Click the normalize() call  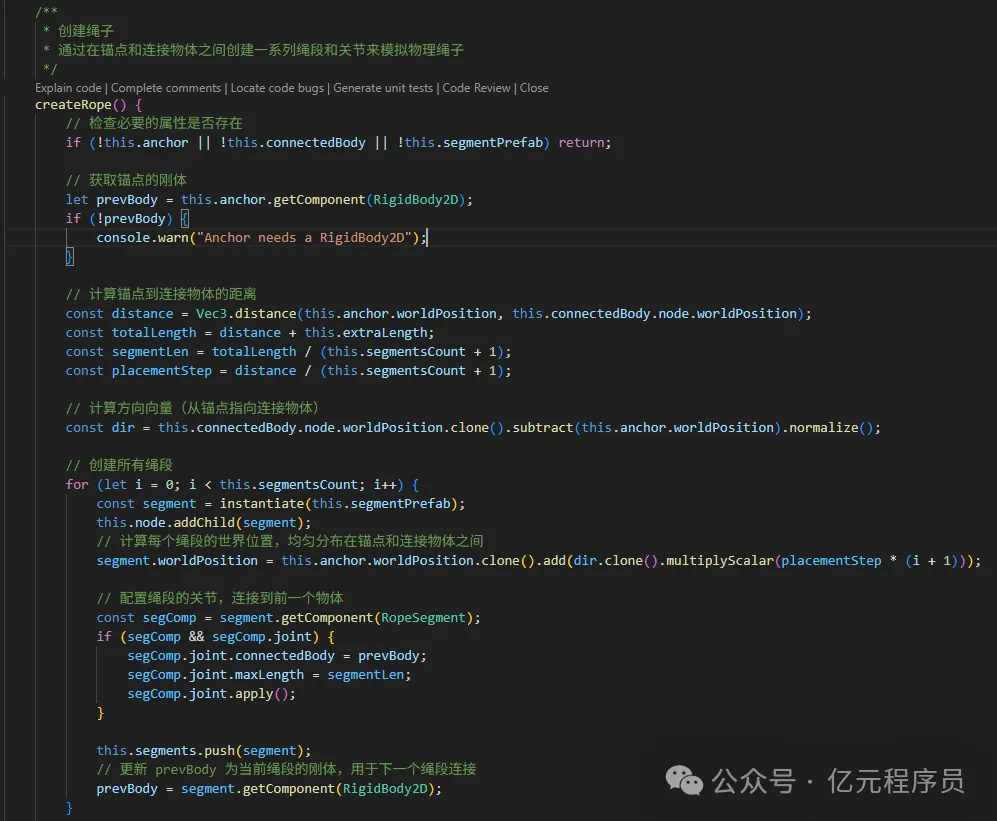pyautogui.click(x=832, y=428)
